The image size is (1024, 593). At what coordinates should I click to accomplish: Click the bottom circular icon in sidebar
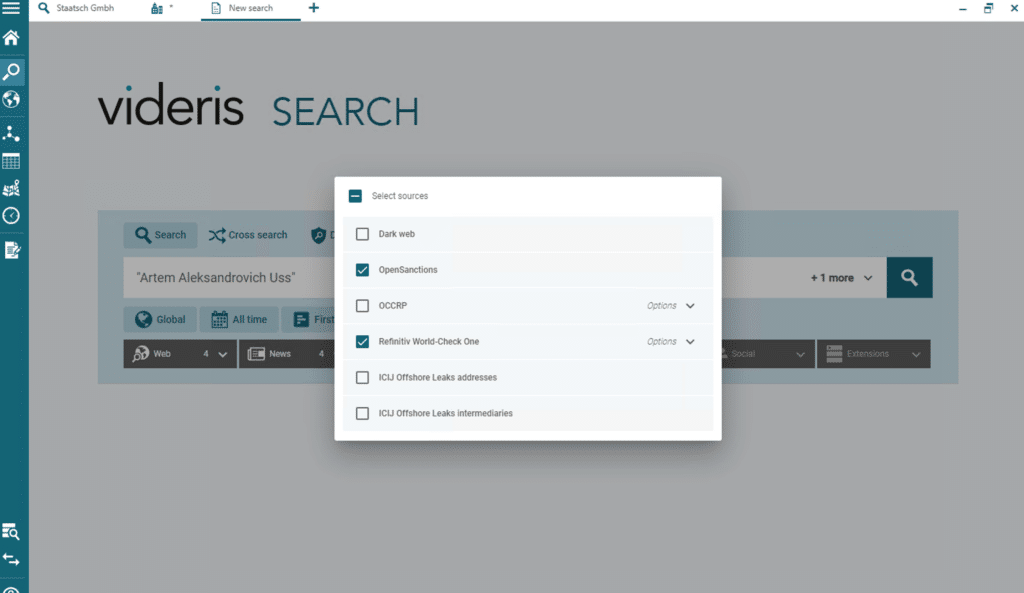coord(11,589)
